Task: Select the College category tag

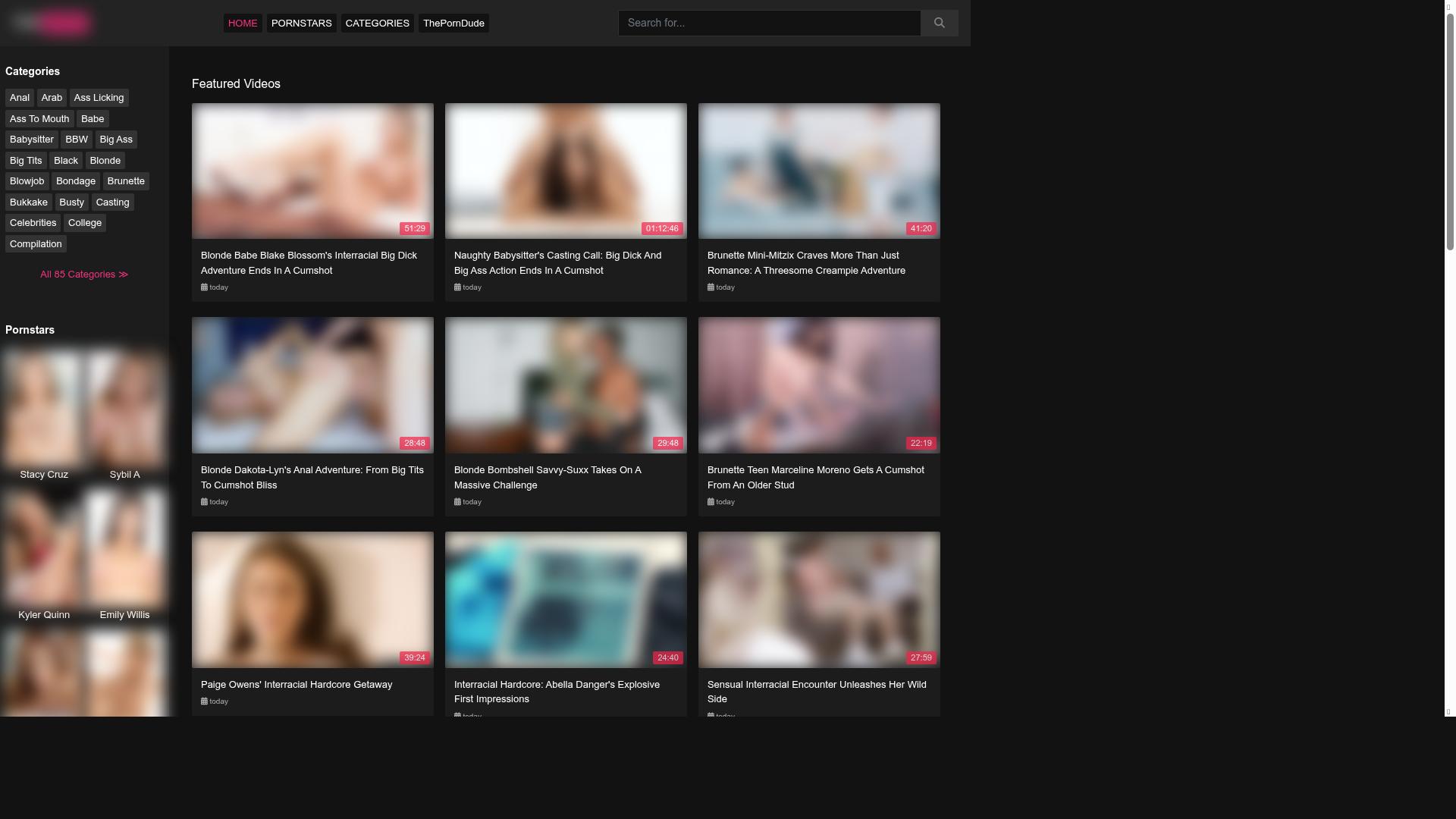Action: pyautogui.click(x=85, y=223)
